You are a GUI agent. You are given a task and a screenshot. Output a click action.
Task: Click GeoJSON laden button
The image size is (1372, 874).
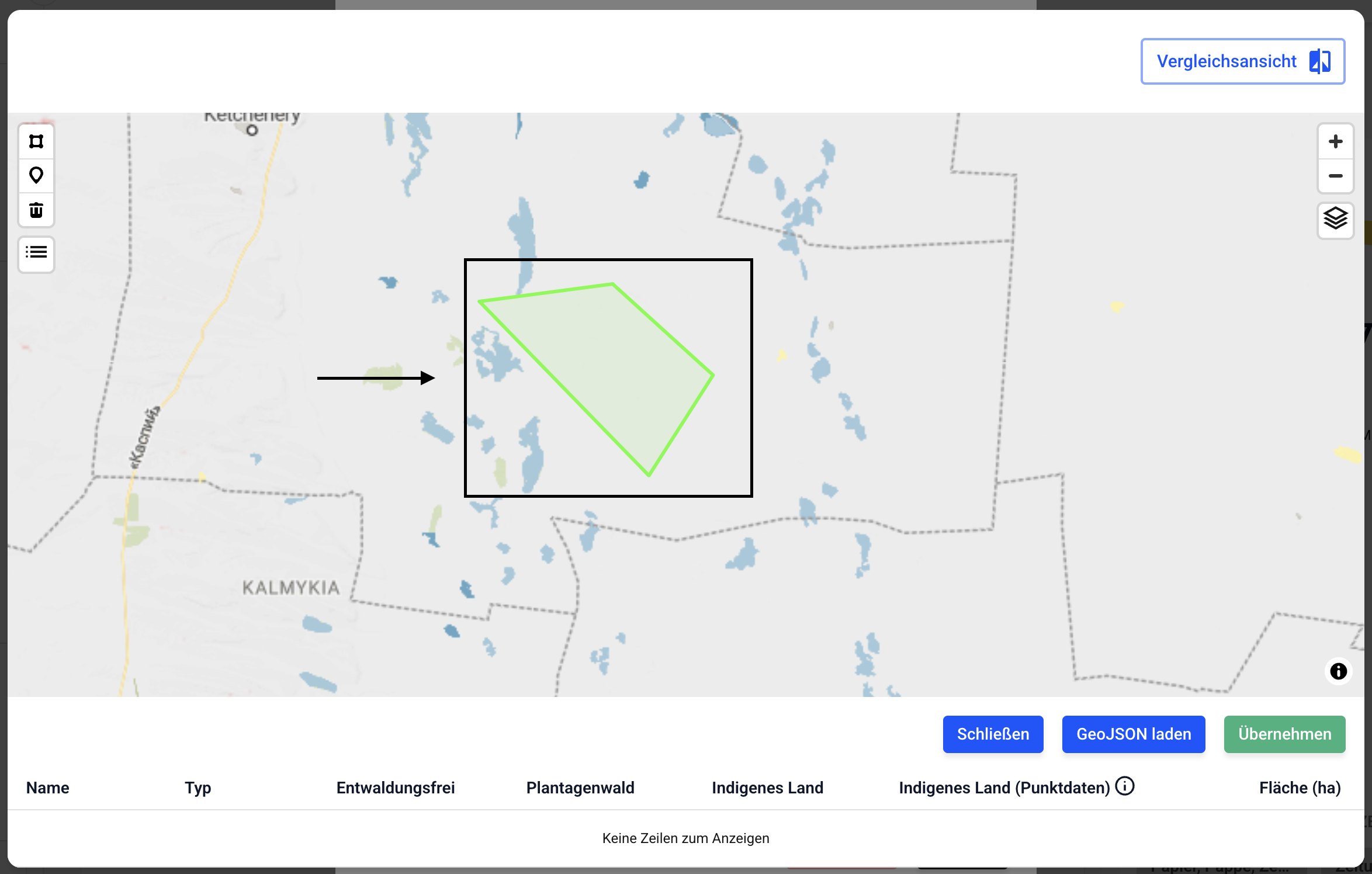pyautogui.click(x=1133, y=734)
